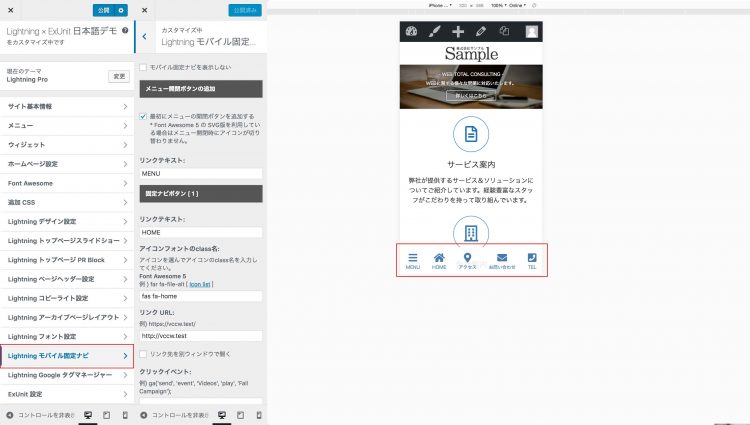Click the map pin access icon
The width and height of the screenshot is (750, 425).
467,258
